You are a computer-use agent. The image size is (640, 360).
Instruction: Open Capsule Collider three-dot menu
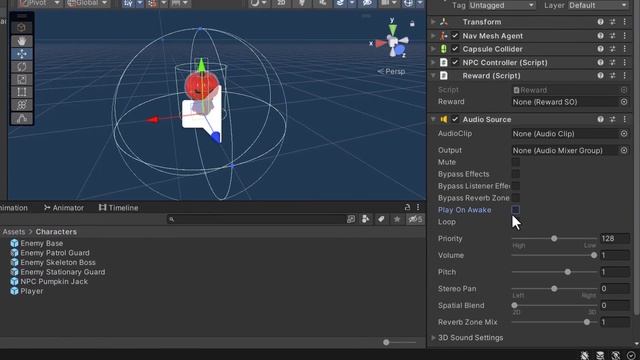(624, 49)
